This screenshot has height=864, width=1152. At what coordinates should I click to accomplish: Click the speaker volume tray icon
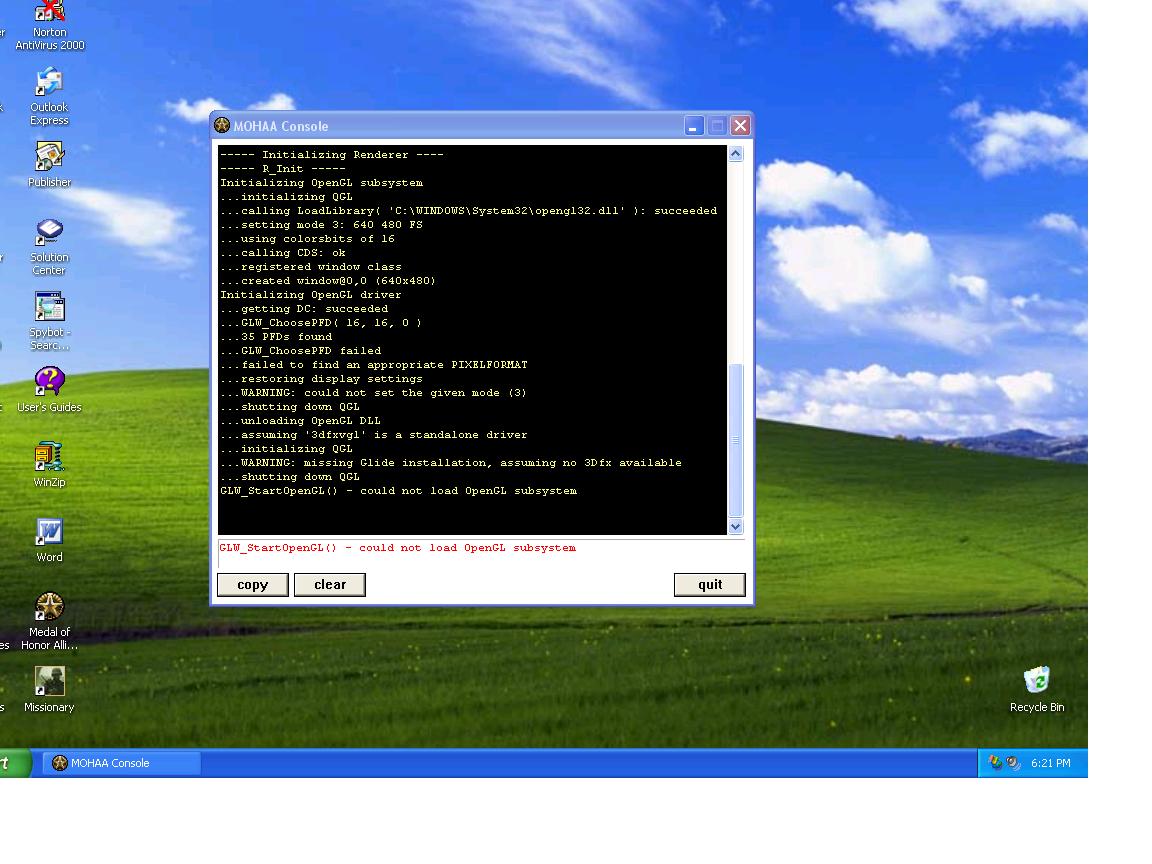tap(1013, 763)
